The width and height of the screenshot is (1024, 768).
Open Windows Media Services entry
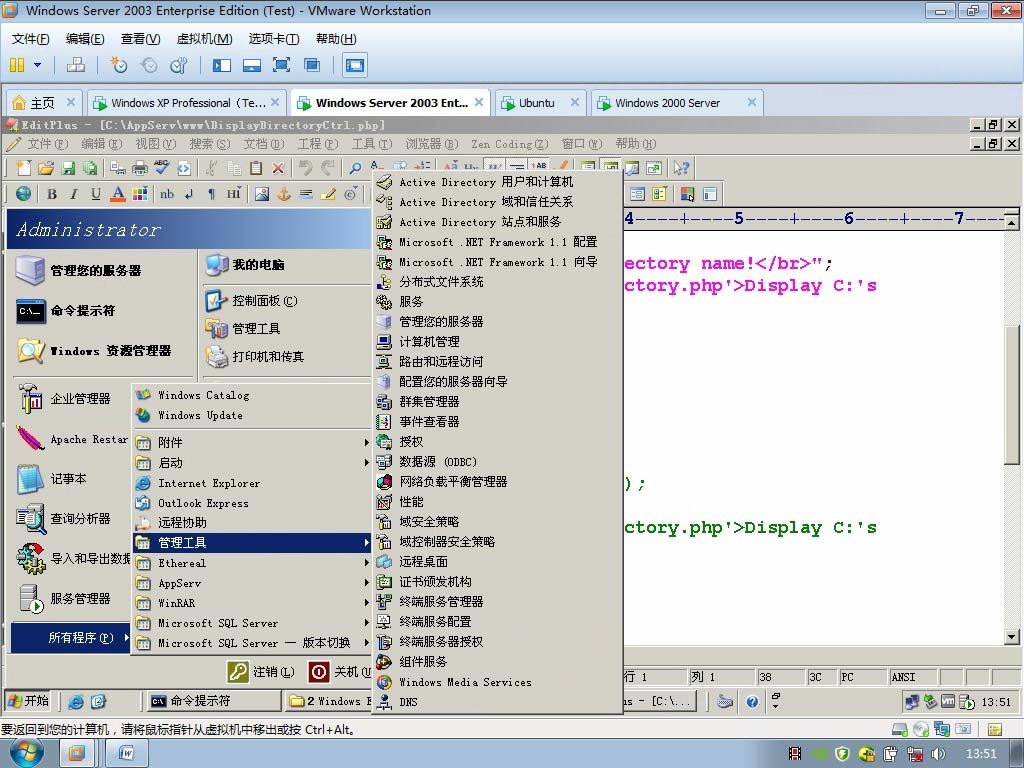click(x=497, y=682)
